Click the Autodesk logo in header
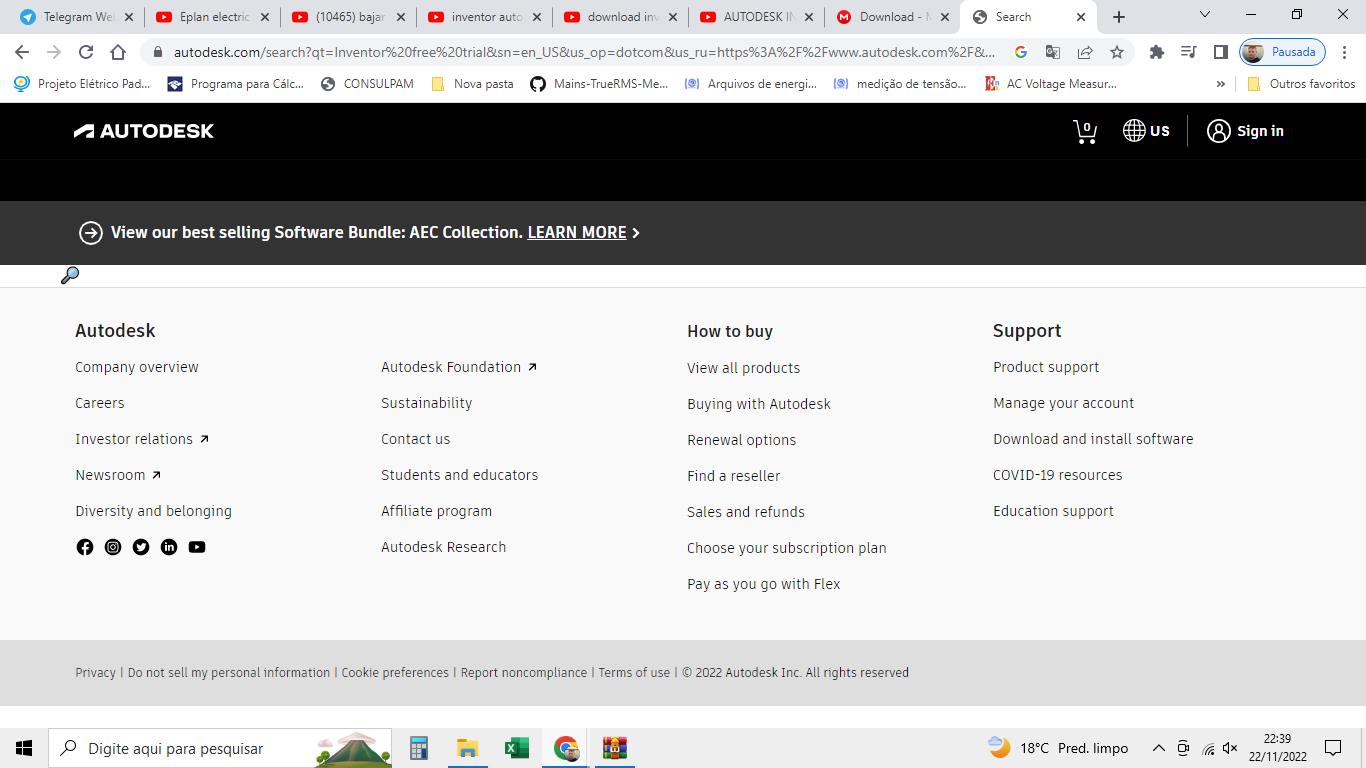 pos(144,131)
